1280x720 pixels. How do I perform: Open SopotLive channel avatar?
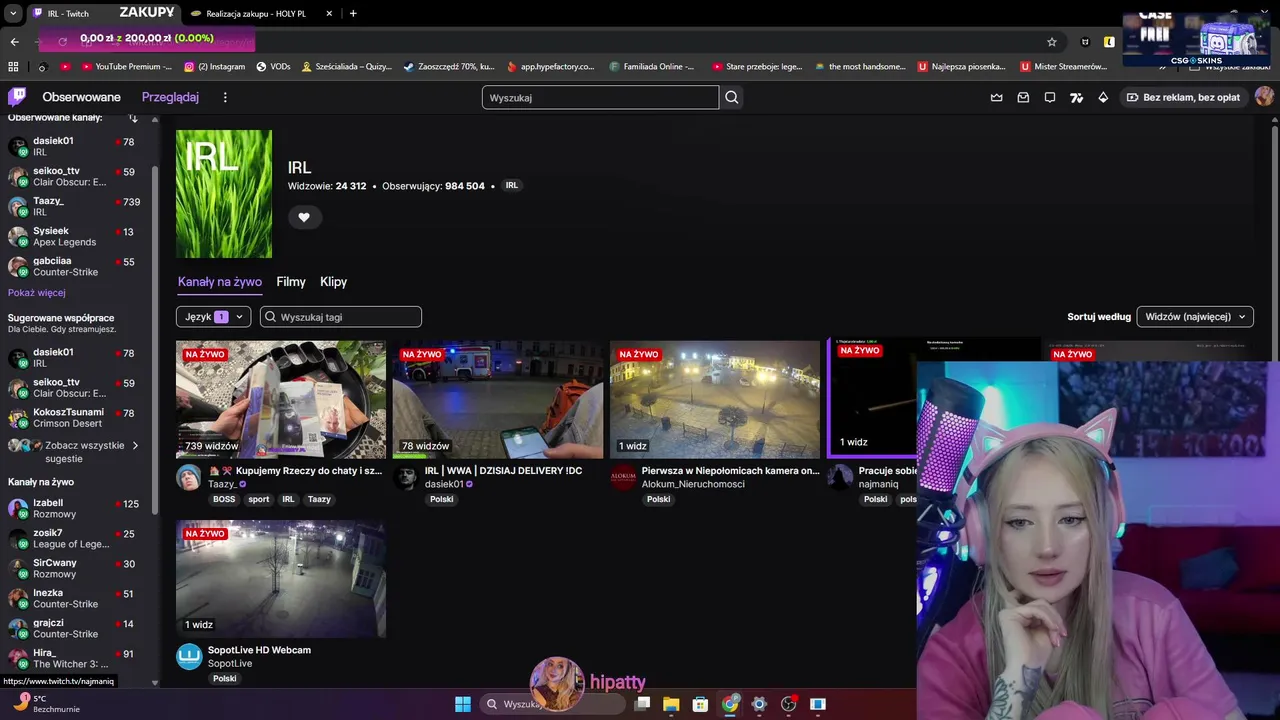189,657
